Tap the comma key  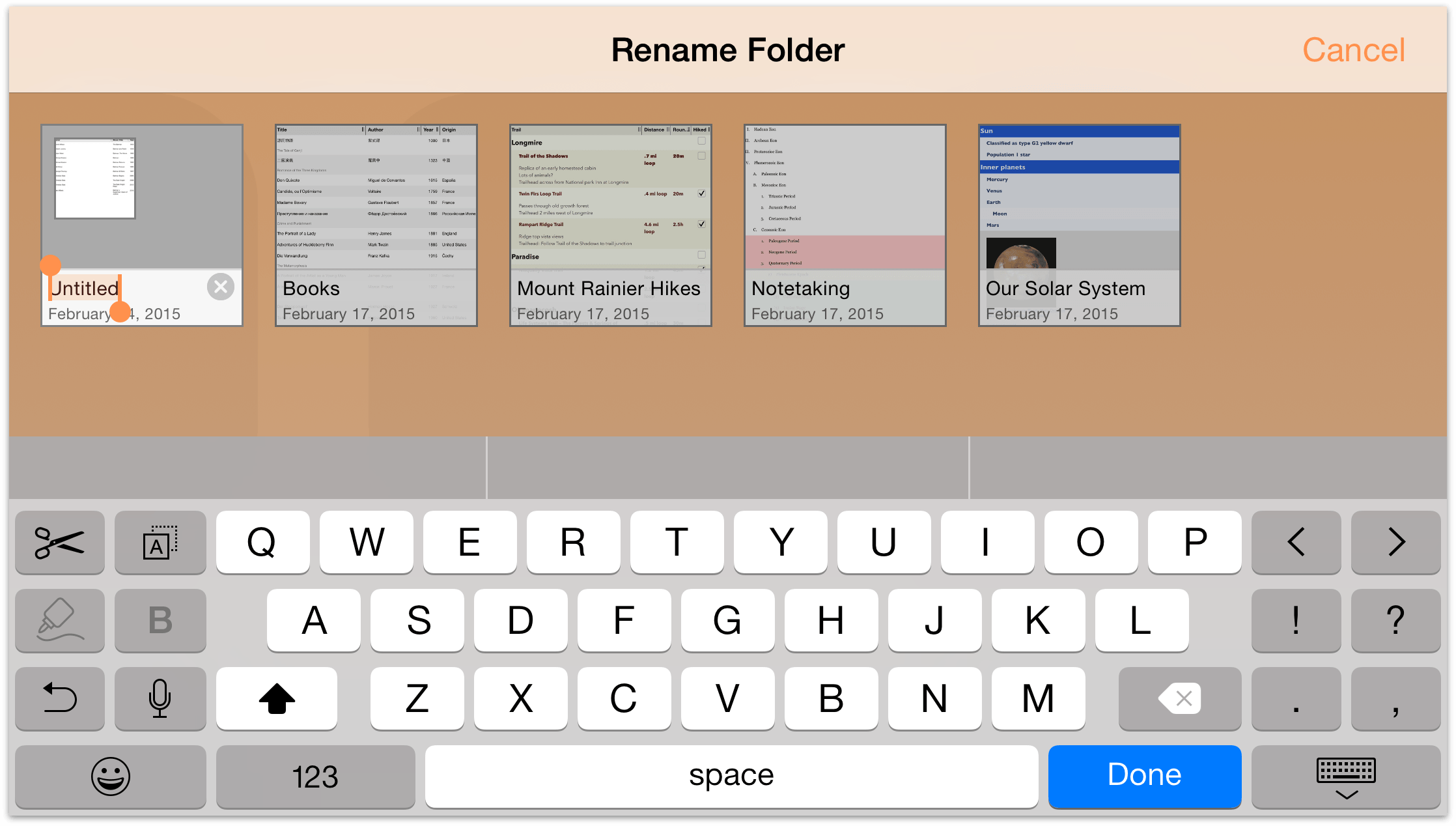[1396, 698]
